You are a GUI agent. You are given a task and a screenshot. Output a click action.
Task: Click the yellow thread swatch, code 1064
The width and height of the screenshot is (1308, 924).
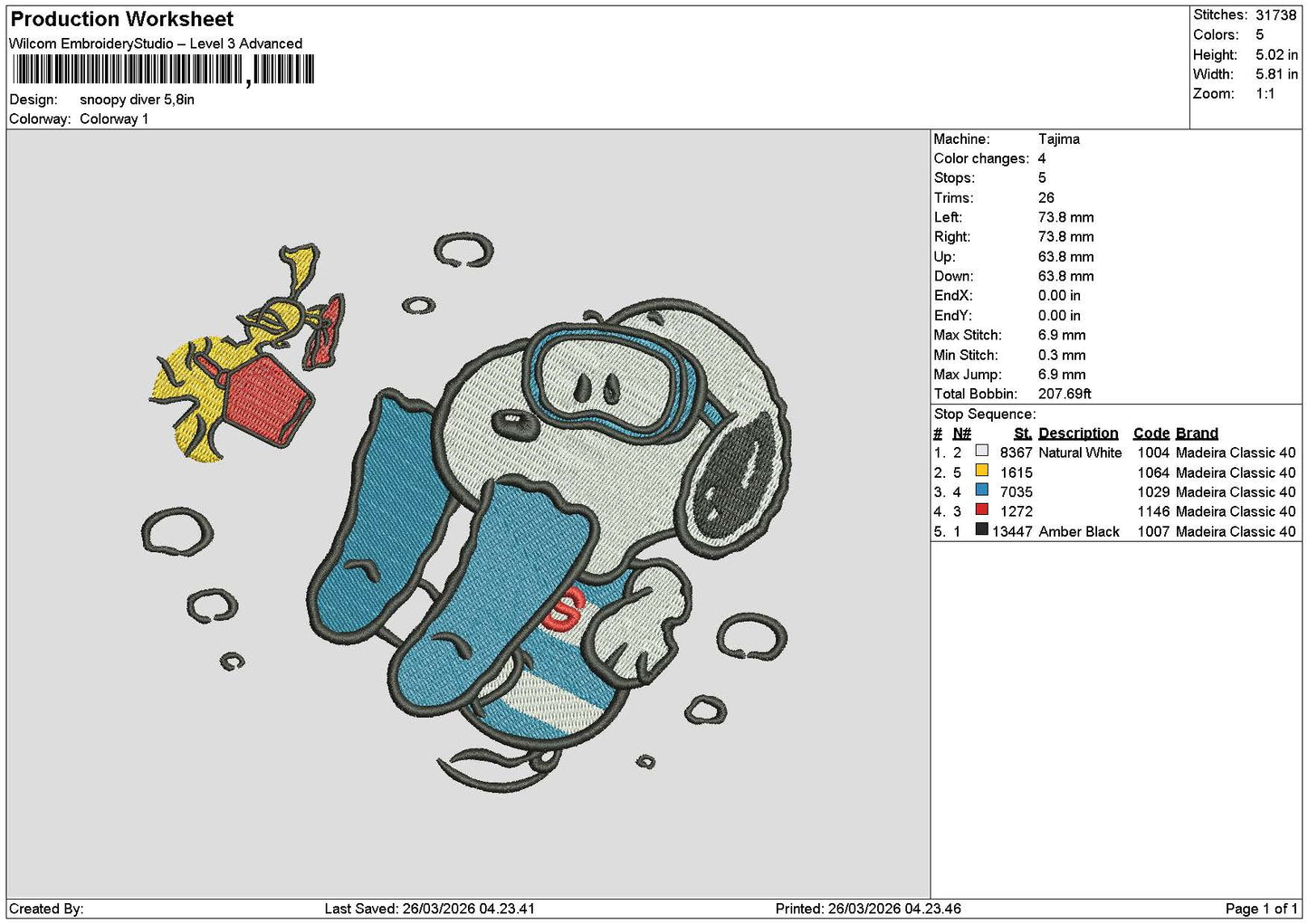(981, 471)
